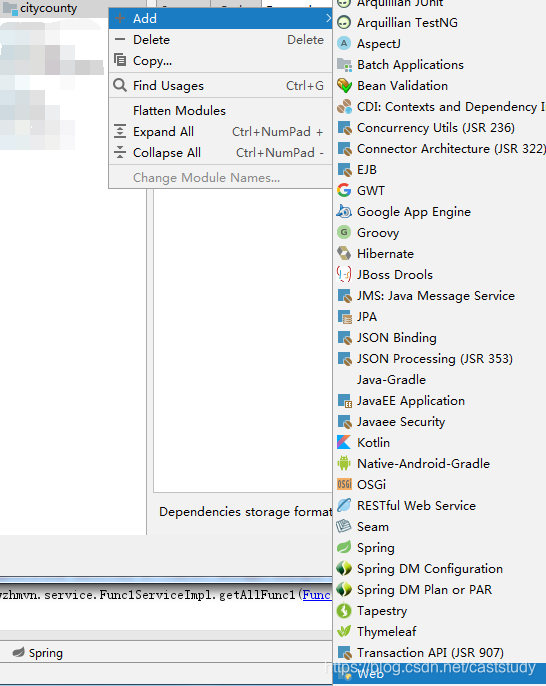Click the Add submenu arrow
The width and height of the screenshot is (546, 686).
(328, 18)
